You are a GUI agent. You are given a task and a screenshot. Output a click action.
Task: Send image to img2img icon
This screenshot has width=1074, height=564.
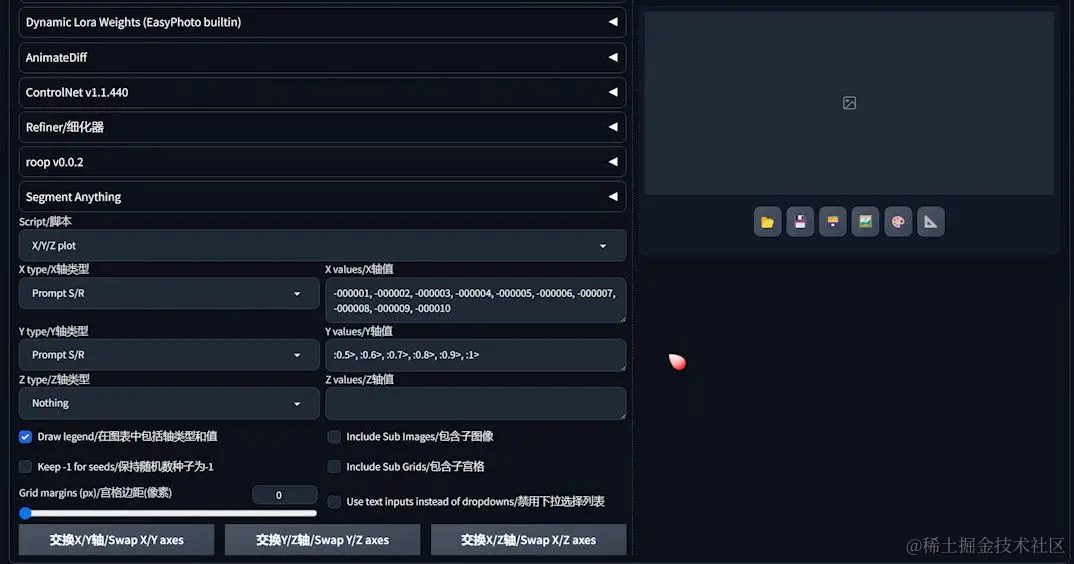[x=865, y=222]
